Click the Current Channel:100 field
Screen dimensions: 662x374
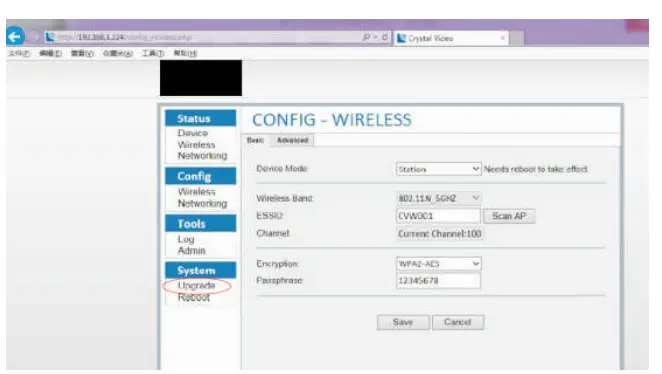[440, 233]
